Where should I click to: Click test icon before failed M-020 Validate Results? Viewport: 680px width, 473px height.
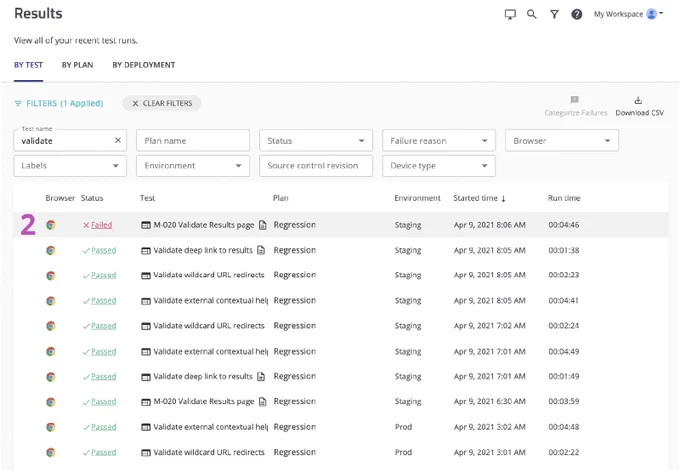[146, 225]
